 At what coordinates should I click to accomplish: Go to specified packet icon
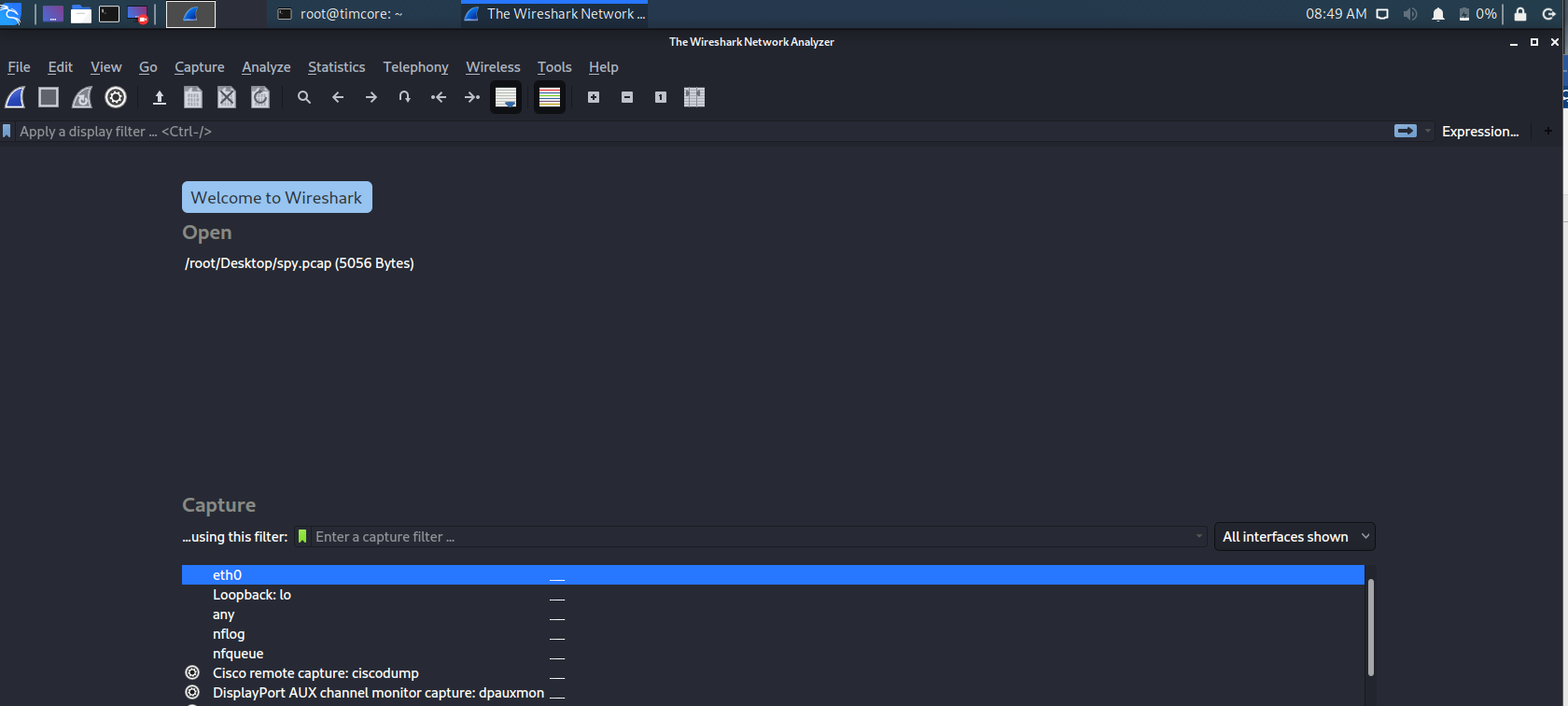404,97
